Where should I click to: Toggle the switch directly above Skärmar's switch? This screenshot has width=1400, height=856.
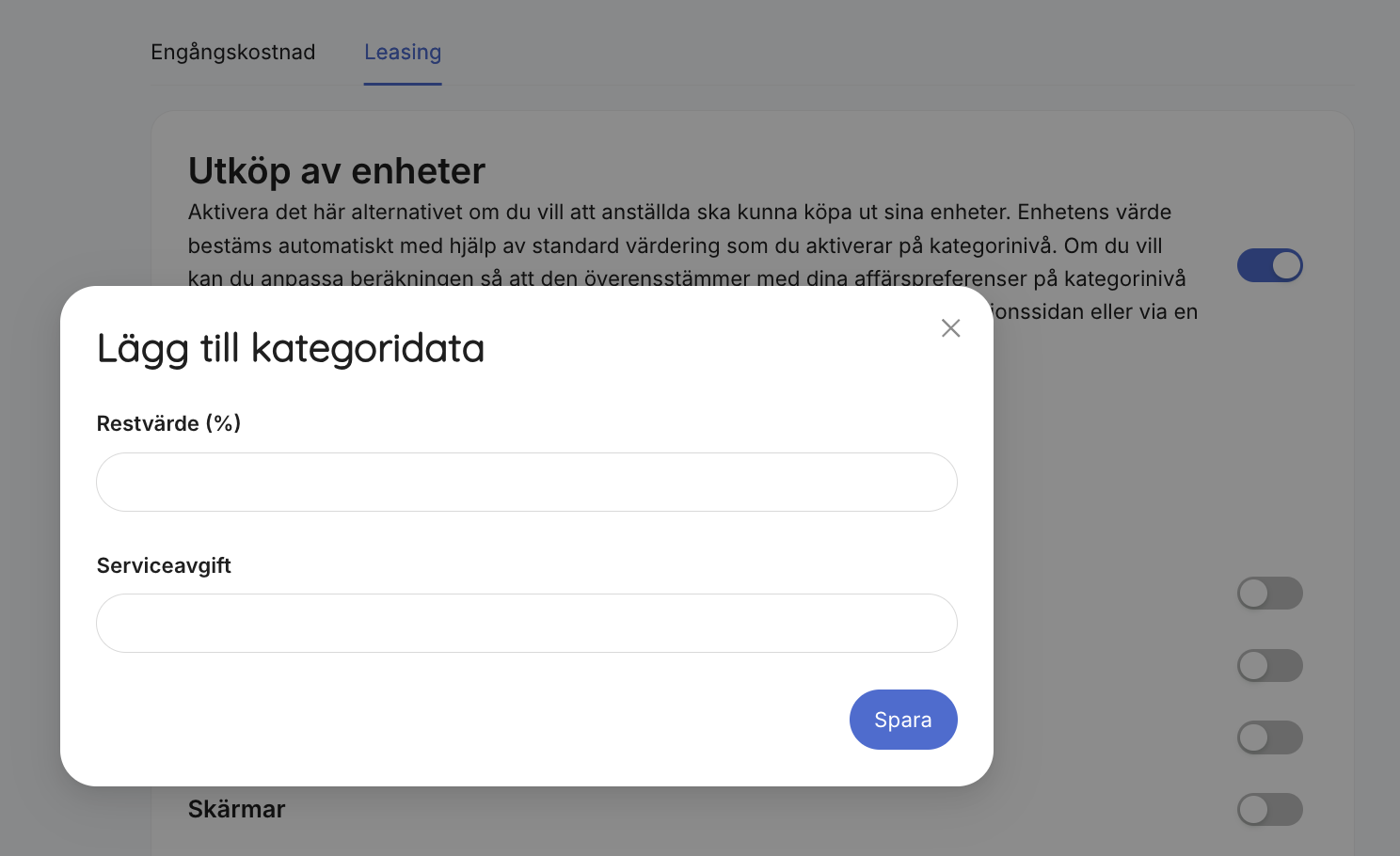tap(1269, 737)
